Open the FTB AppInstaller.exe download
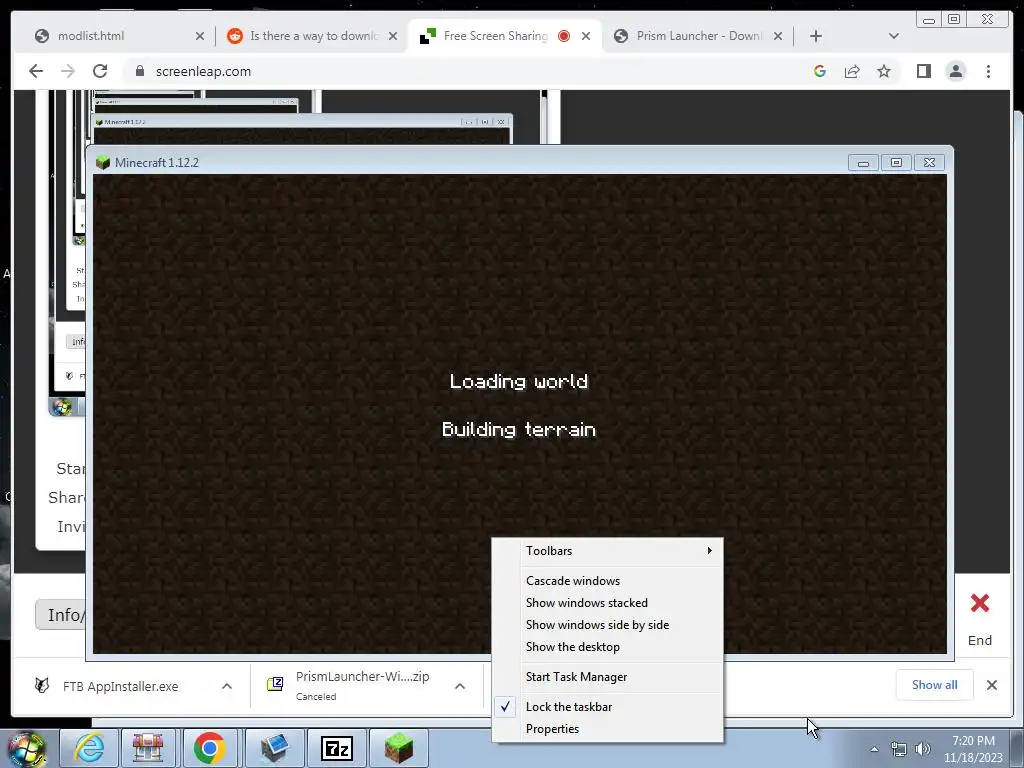The width and height of the screenshot is (1024, 768). point(120,686)
